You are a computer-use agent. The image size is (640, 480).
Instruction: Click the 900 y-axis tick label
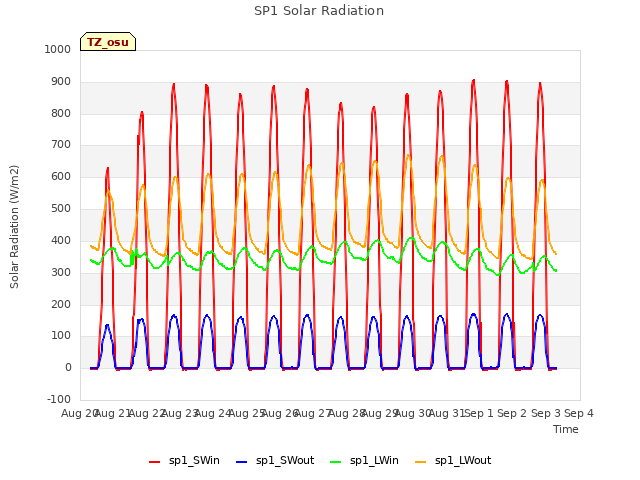(61, 82)
